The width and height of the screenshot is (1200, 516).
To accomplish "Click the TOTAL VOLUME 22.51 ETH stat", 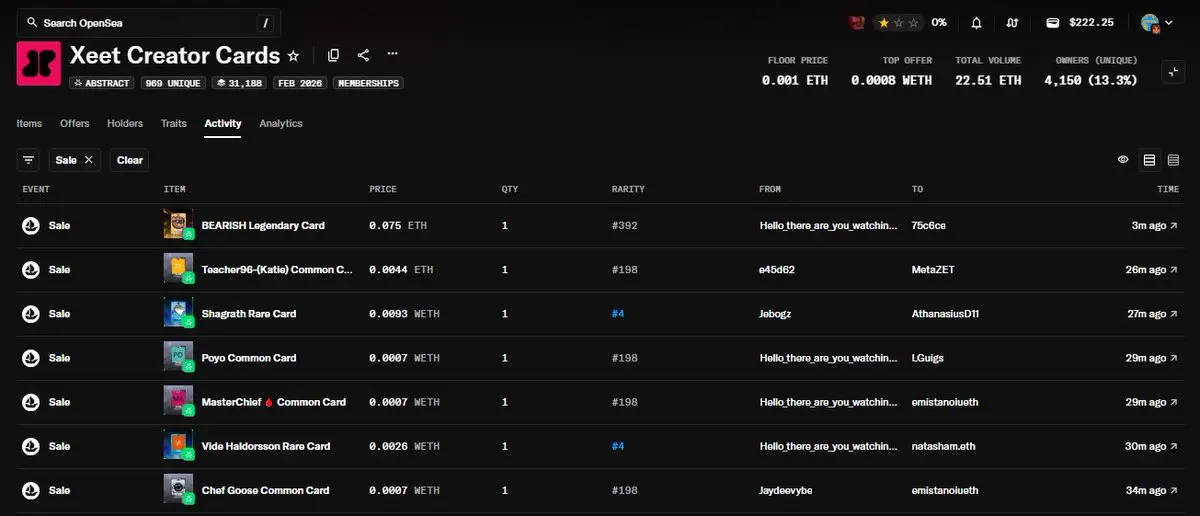I will tap(988, 71).
